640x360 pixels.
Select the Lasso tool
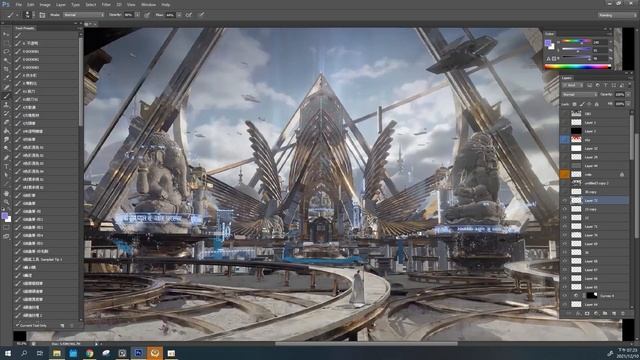click(x=6, y=52)
